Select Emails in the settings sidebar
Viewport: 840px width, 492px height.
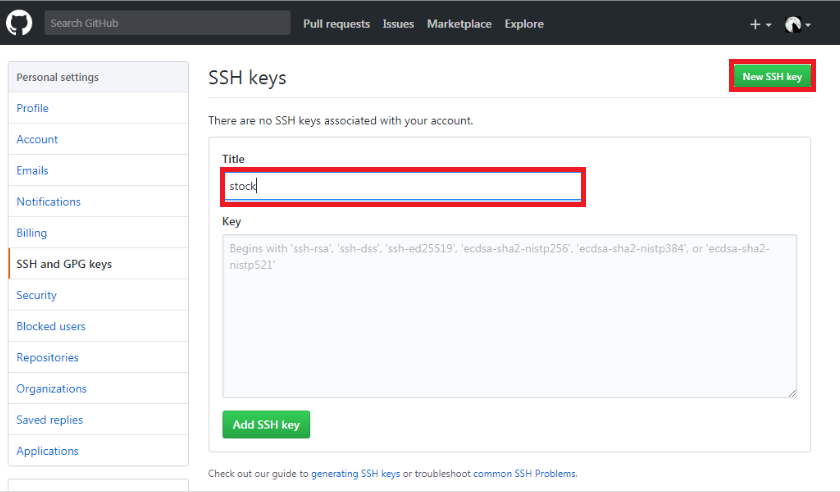(x=33, y=170)
